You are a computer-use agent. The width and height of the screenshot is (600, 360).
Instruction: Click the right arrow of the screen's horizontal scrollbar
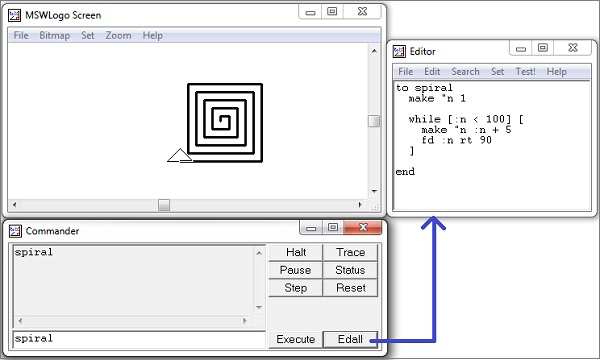click(x=360, y=205)
